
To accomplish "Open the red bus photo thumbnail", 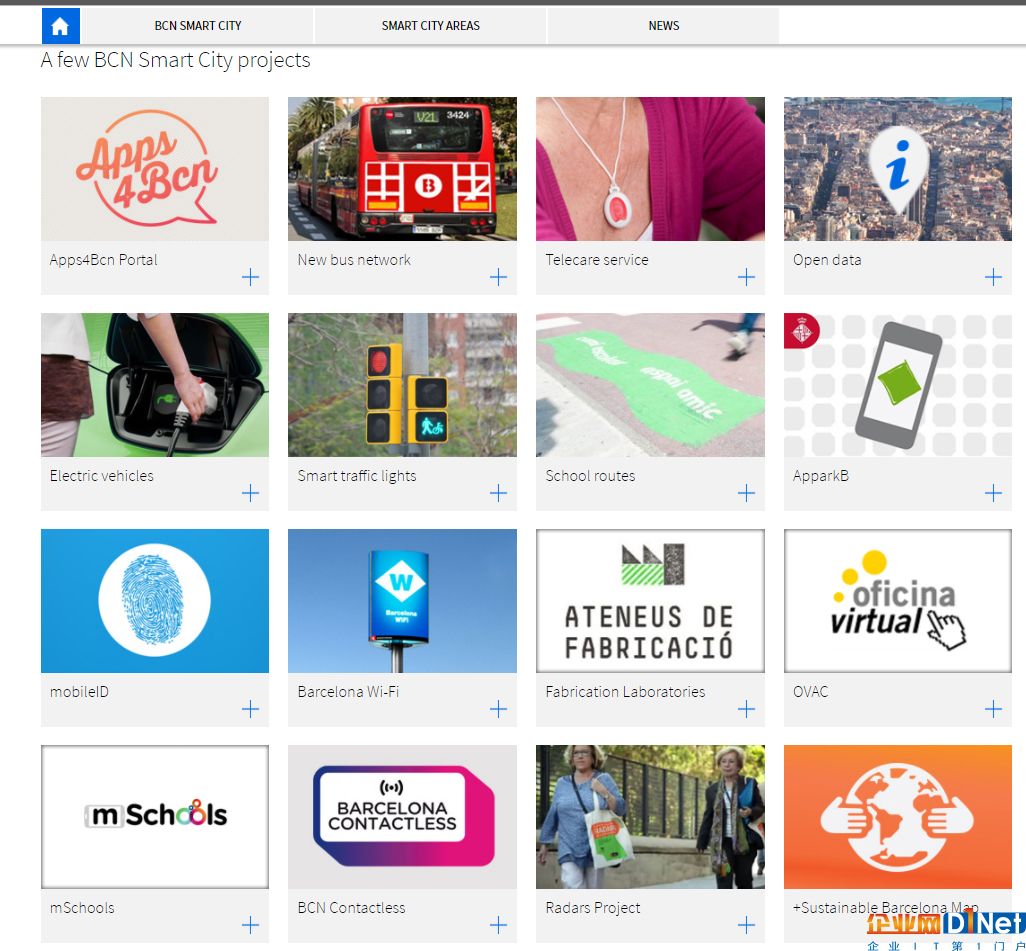I will coord(402,169).
